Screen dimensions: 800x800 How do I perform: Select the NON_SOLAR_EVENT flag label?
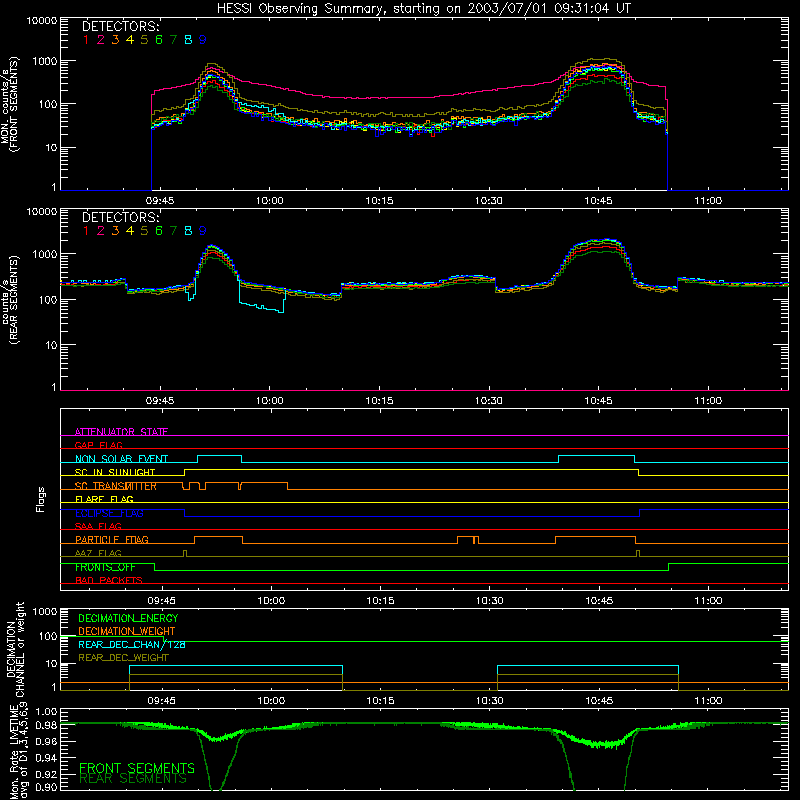pyautogui.click(x=121, y=459)
